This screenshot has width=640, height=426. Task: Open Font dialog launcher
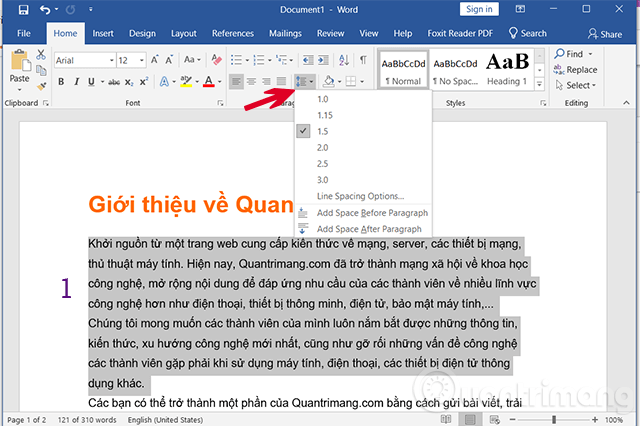click(220, 103)
